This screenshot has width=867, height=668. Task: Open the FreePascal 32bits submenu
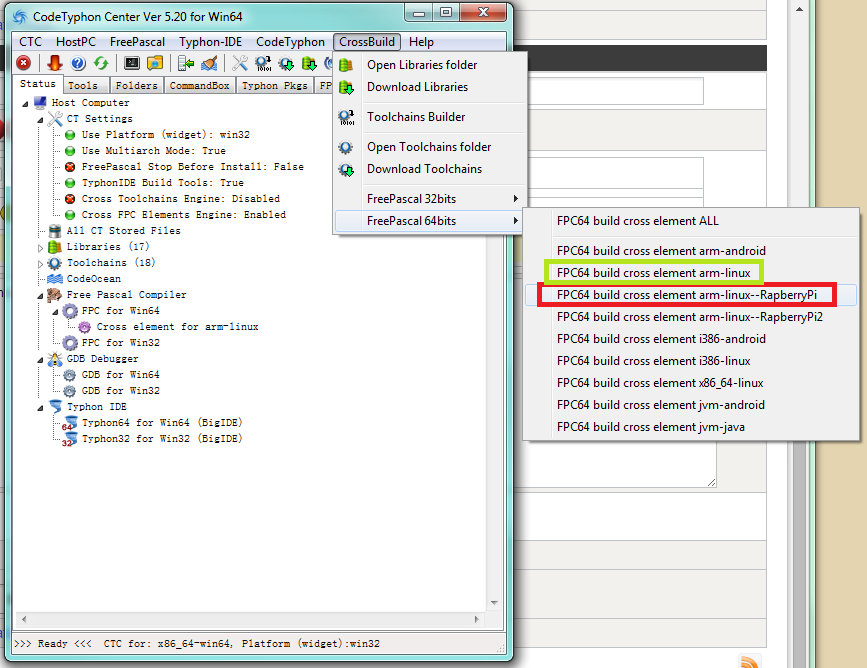[430, 199]
